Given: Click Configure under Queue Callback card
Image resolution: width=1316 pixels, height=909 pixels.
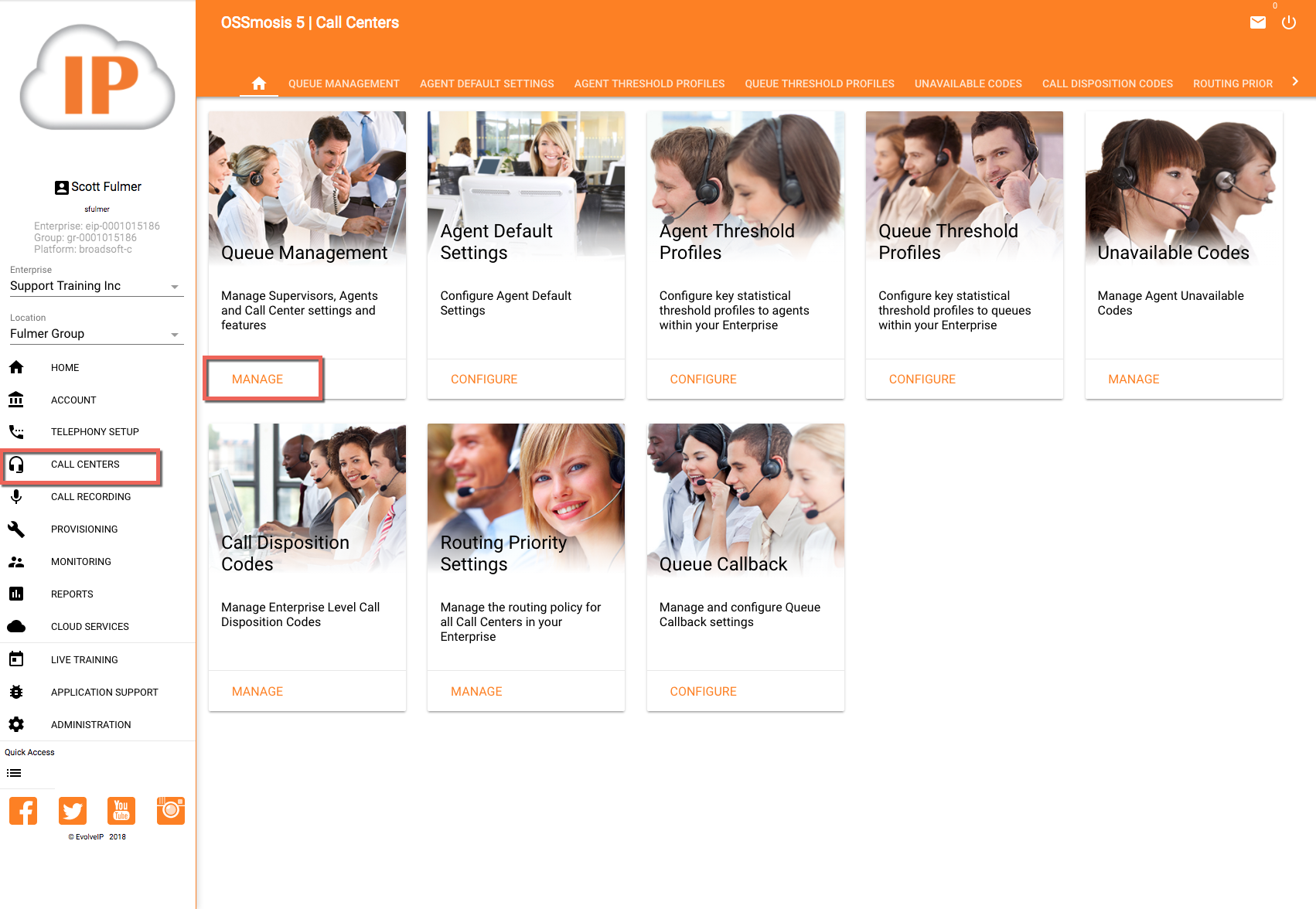Looking at the screenshot, I should pyautogui.click(x=703, y=692).
